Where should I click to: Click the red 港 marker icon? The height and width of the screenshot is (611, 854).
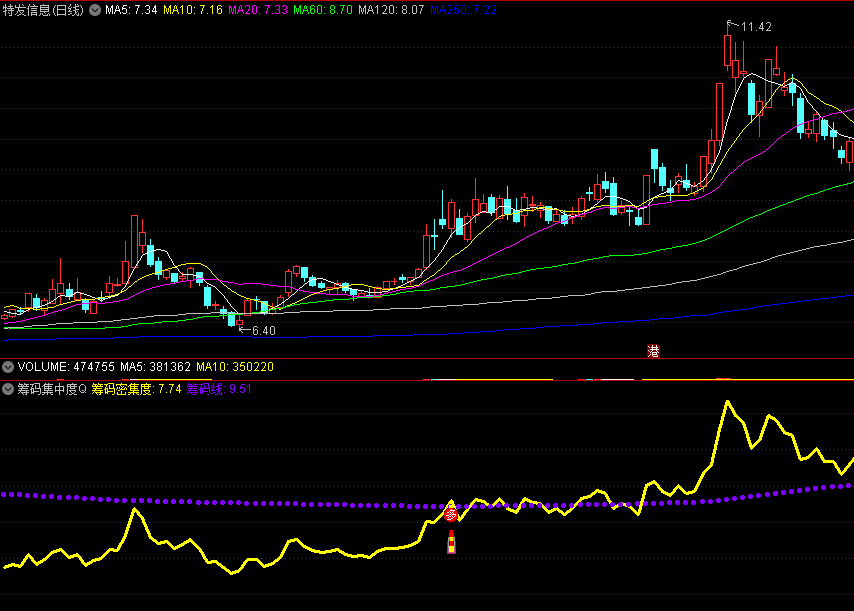pos(653,351)
